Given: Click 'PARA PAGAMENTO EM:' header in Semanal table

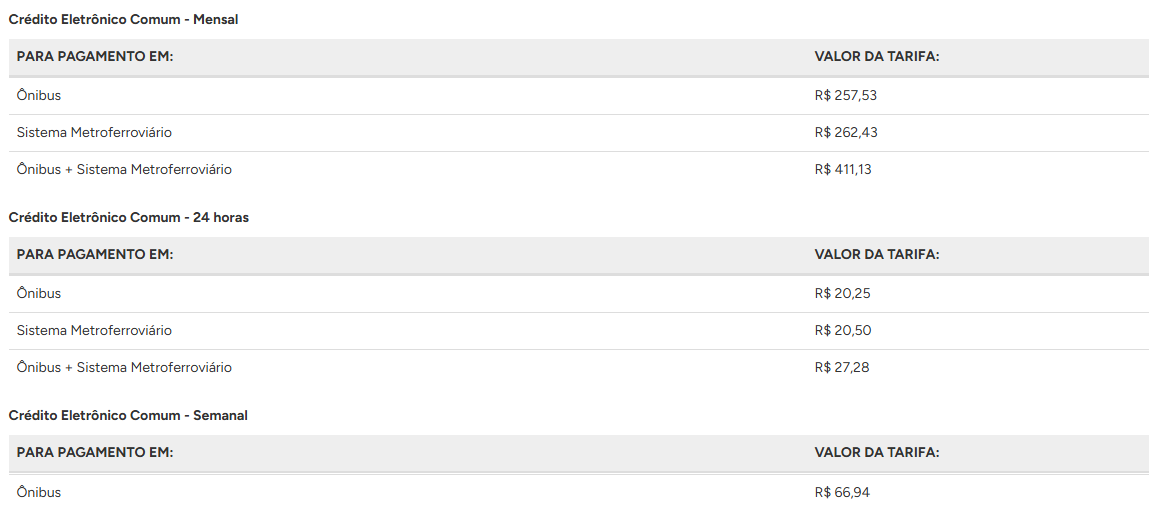Looking at the screenshot, I should point(95,452).
